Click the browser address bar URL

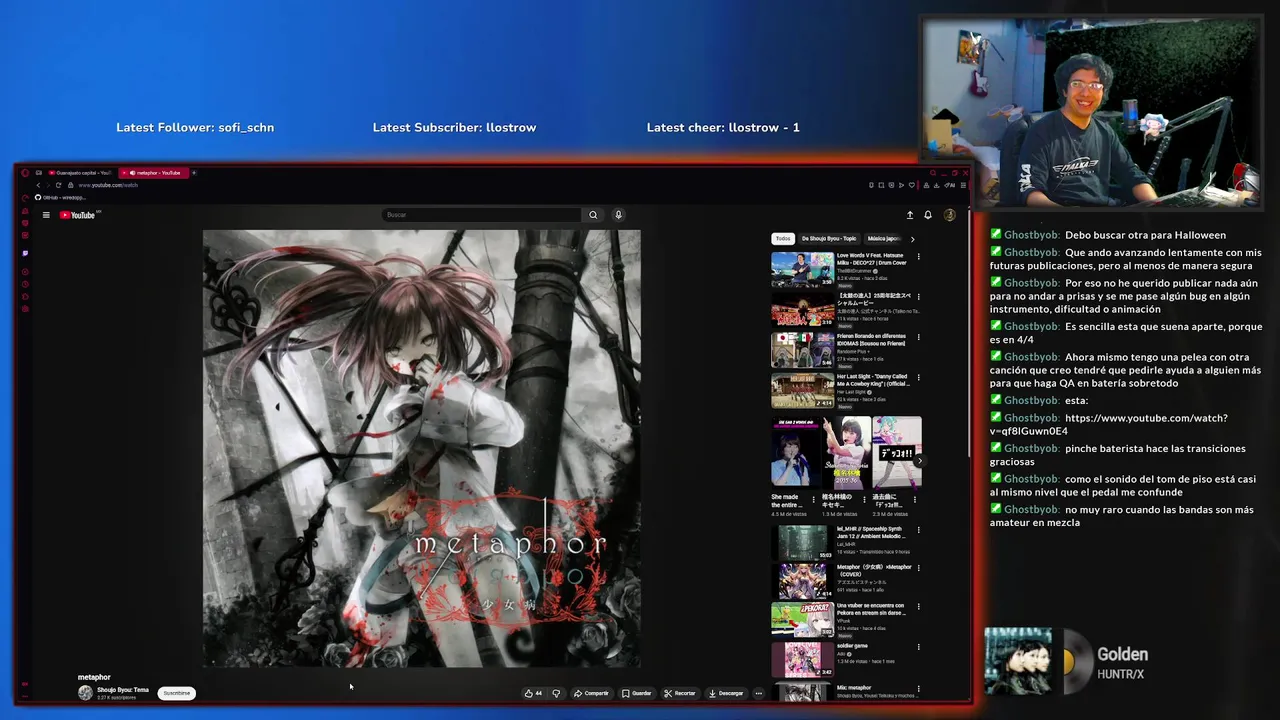[x=108, y=185]
